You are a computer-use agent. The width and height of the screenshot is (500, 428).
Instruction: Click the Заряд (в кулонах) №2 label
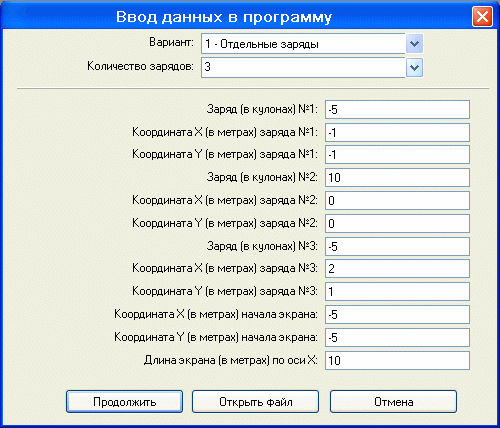[x=262, y=177]
